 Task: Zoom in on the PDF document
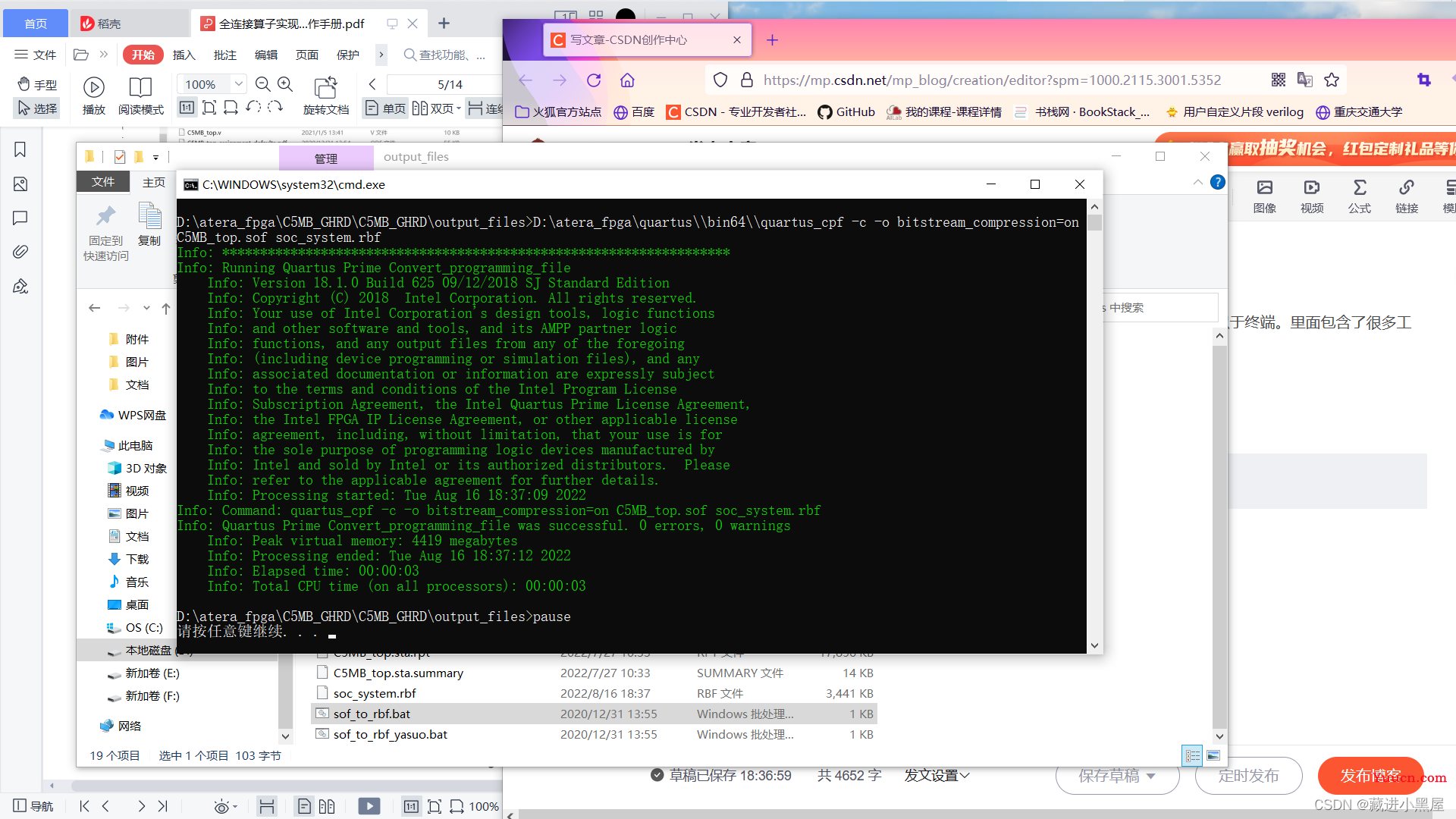point(285,84)
